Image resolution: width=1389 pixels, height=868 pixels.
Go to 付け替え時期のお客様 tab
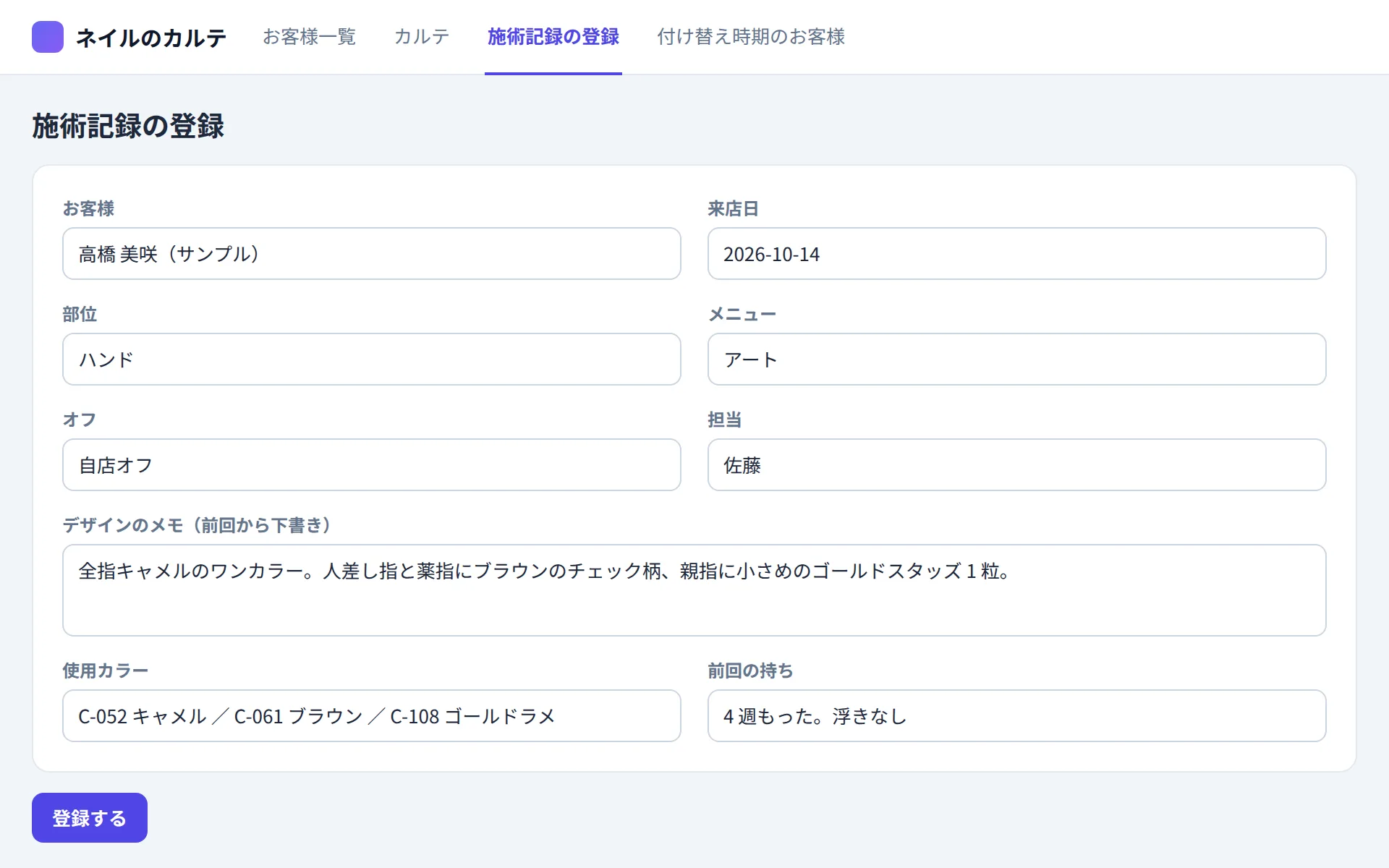tap(751, 37)
